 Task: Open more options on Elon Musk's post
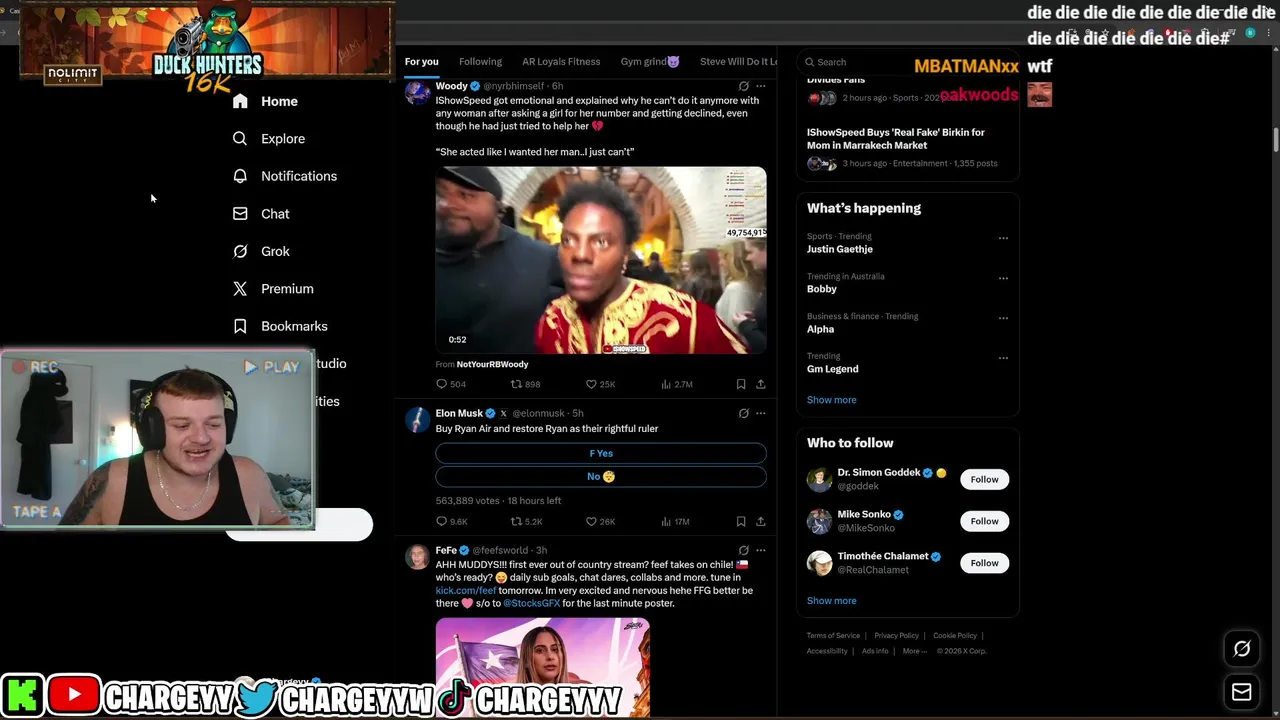click(x=761, y=413)
